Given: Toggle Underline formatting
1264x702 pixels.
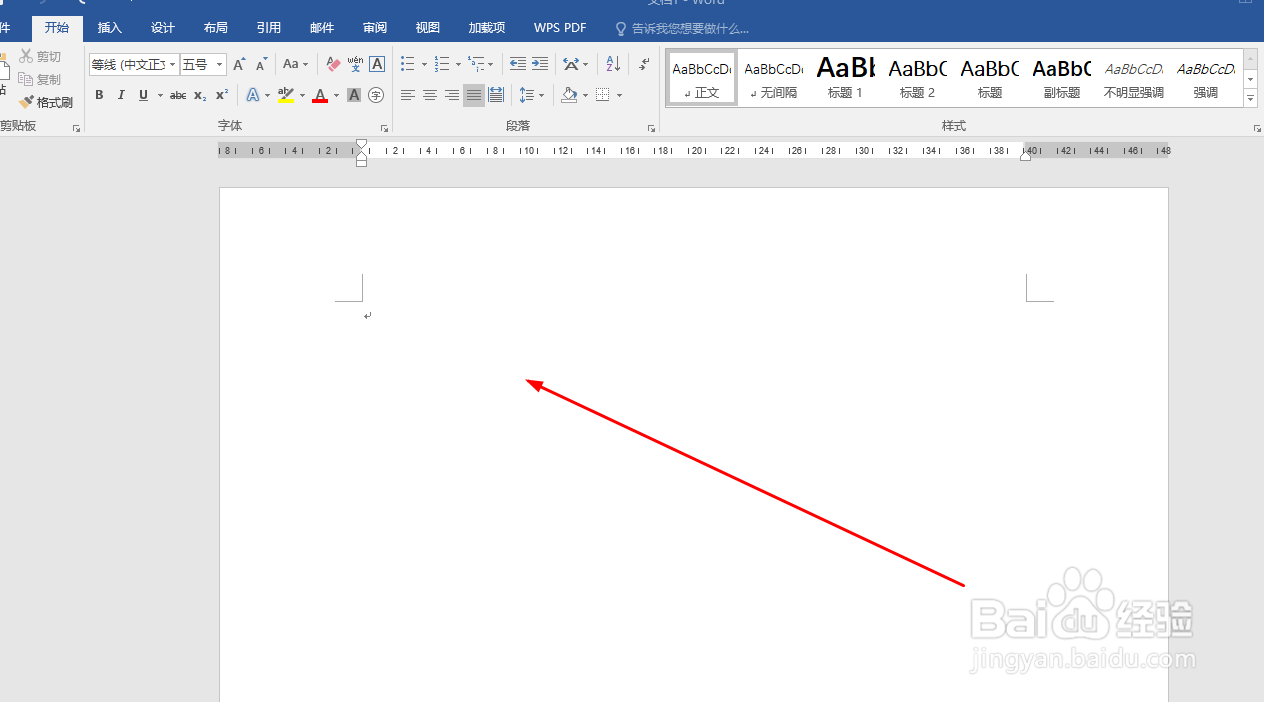Looking at the screenshot, I should [x=144, y=95].
